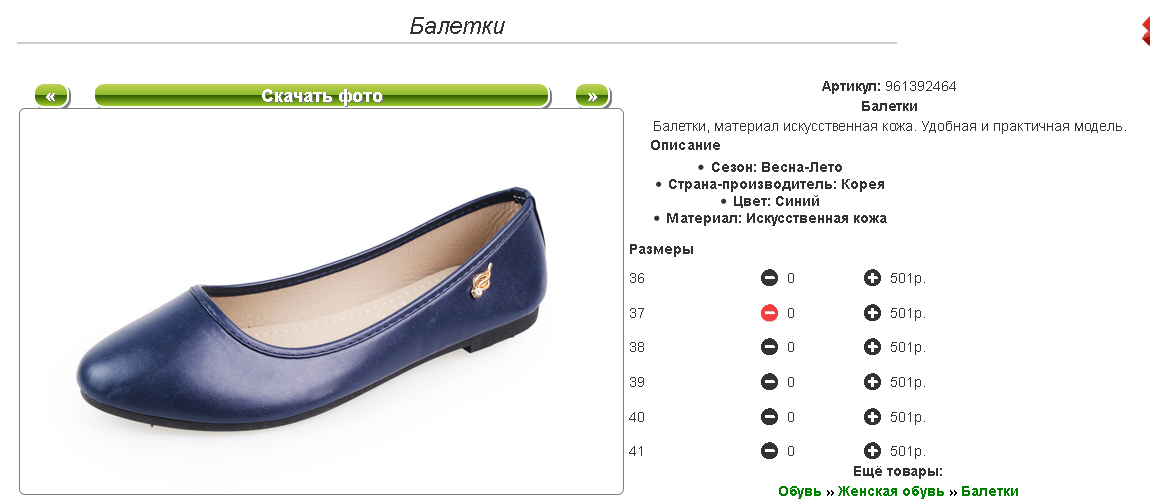Decrease quantity for size 41

[x=769, y=451]
